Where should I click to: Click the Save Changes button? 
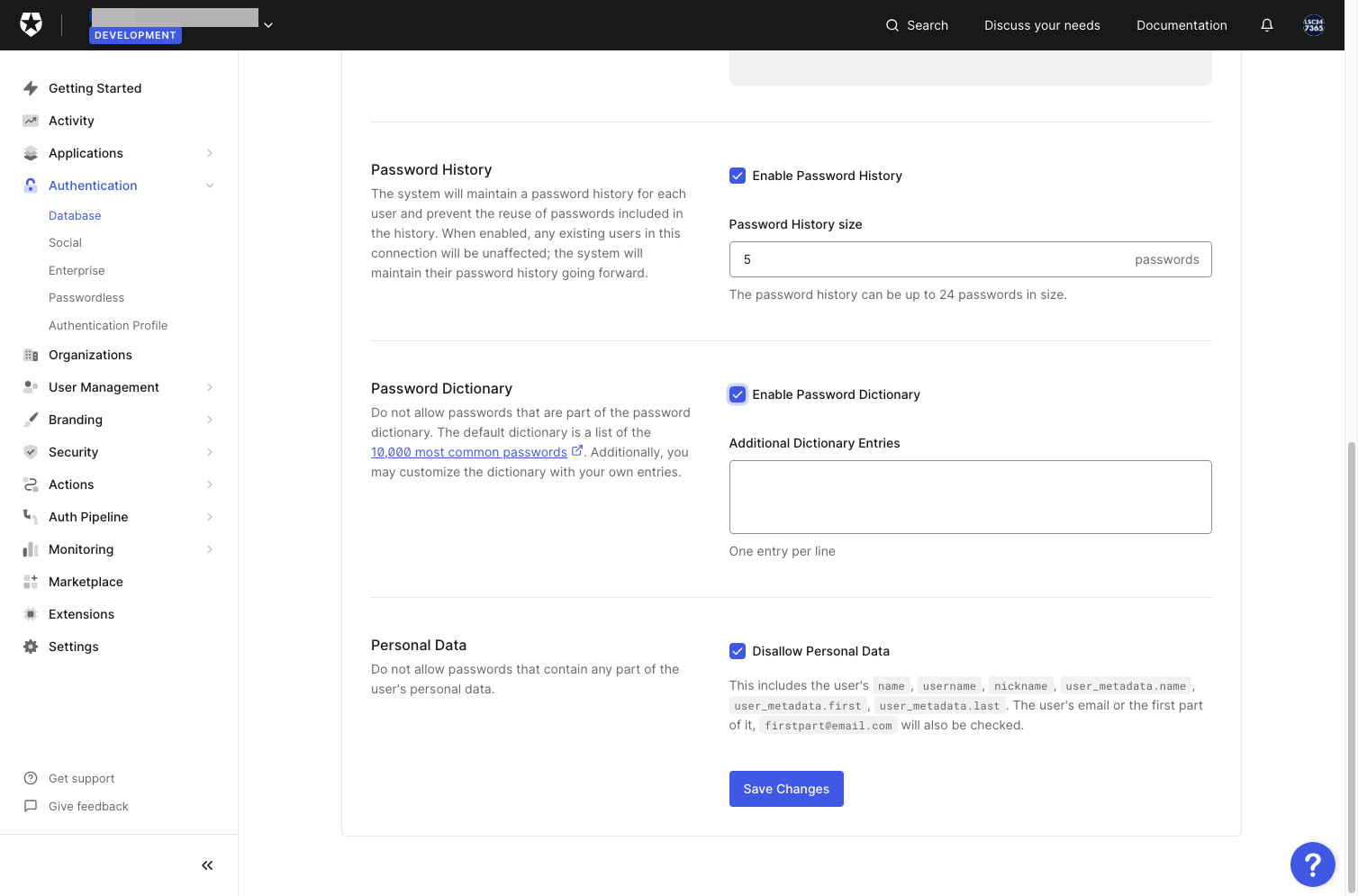click(786, 789)
